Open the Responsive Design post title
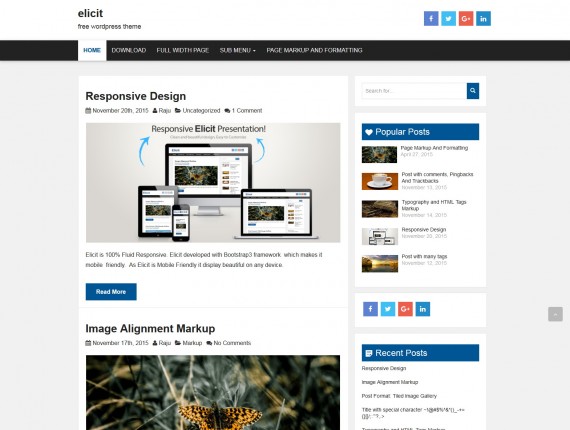This screenshot has width=570, height=430. coord(136,96)
